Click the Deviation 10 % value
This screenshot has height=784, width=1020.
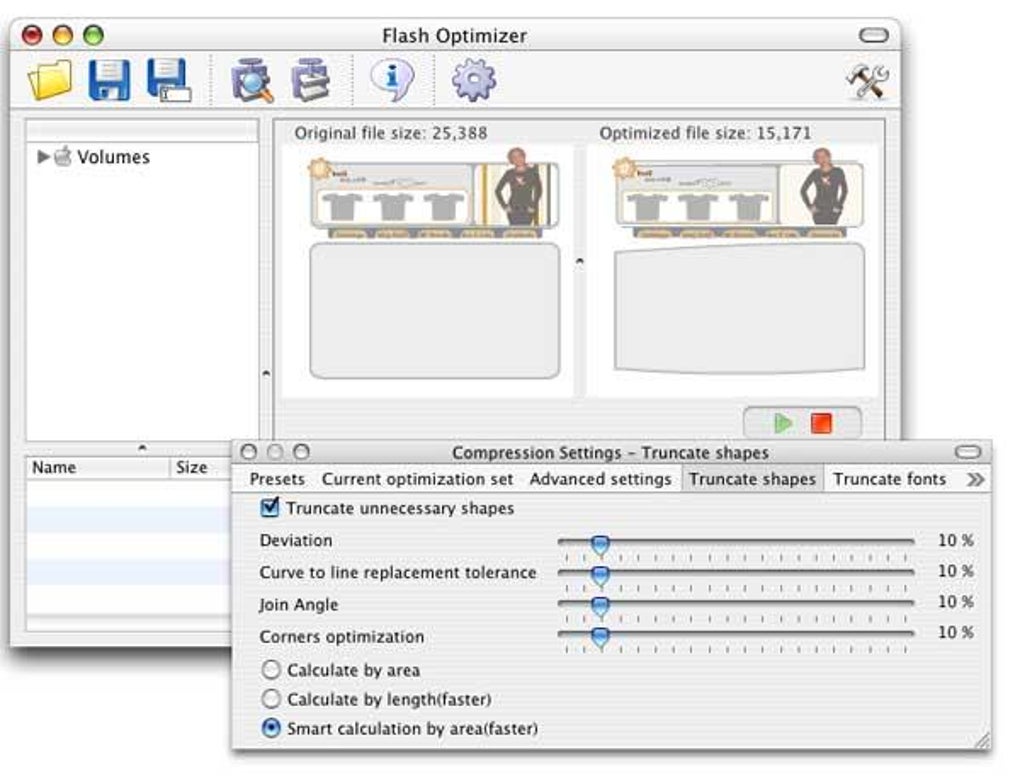[x=956, y=540]
